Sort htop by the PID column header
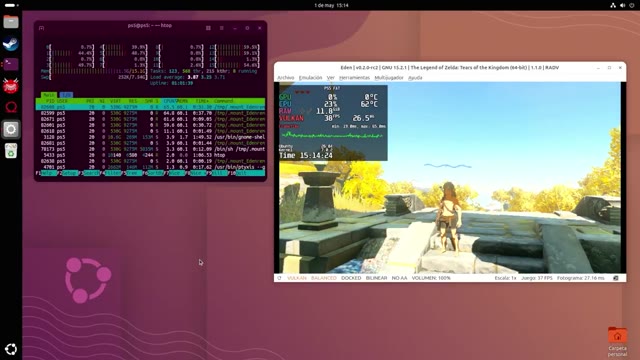 pyautogui.click(x=49, y=101)
